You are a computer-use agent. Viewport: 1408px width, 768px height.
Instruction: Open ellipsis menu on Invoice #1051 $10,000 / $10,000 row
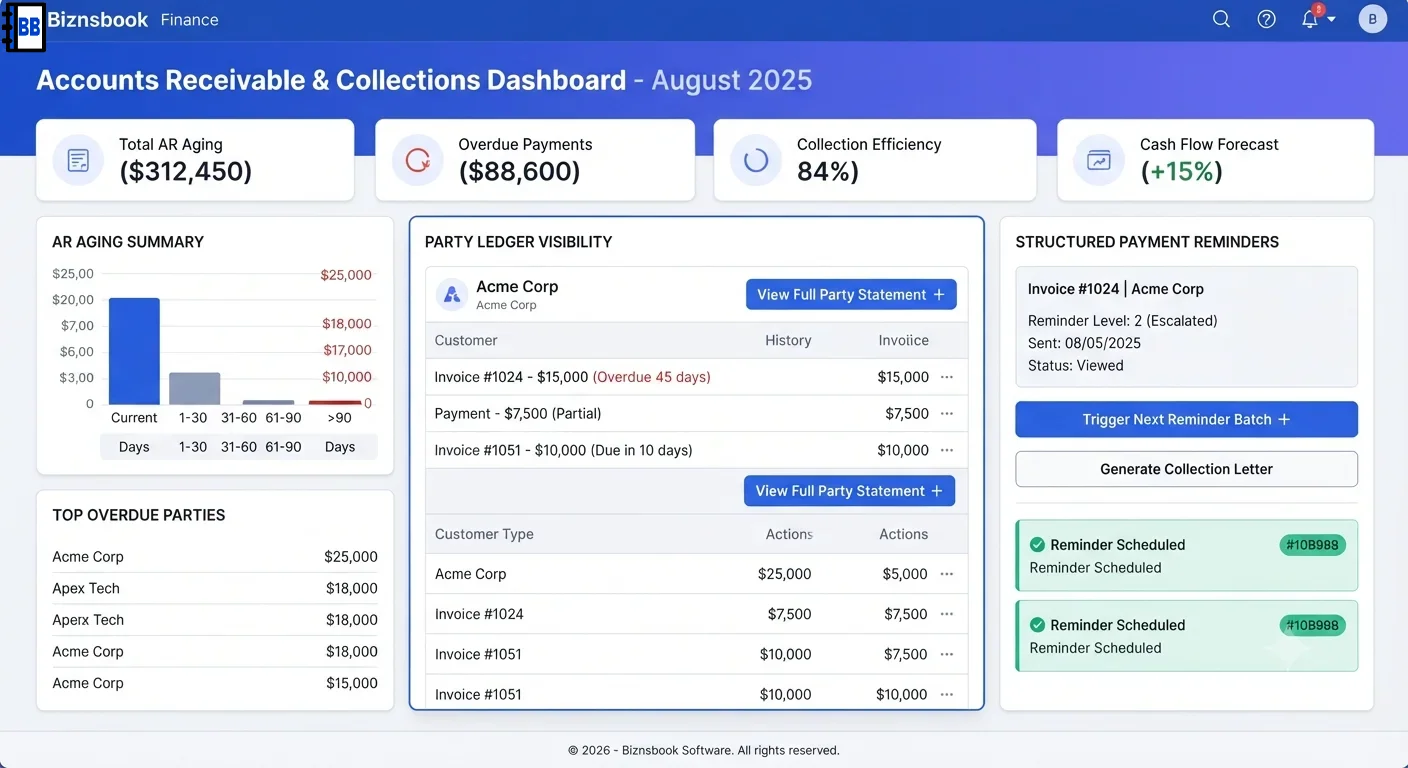[x=947, y=694]
